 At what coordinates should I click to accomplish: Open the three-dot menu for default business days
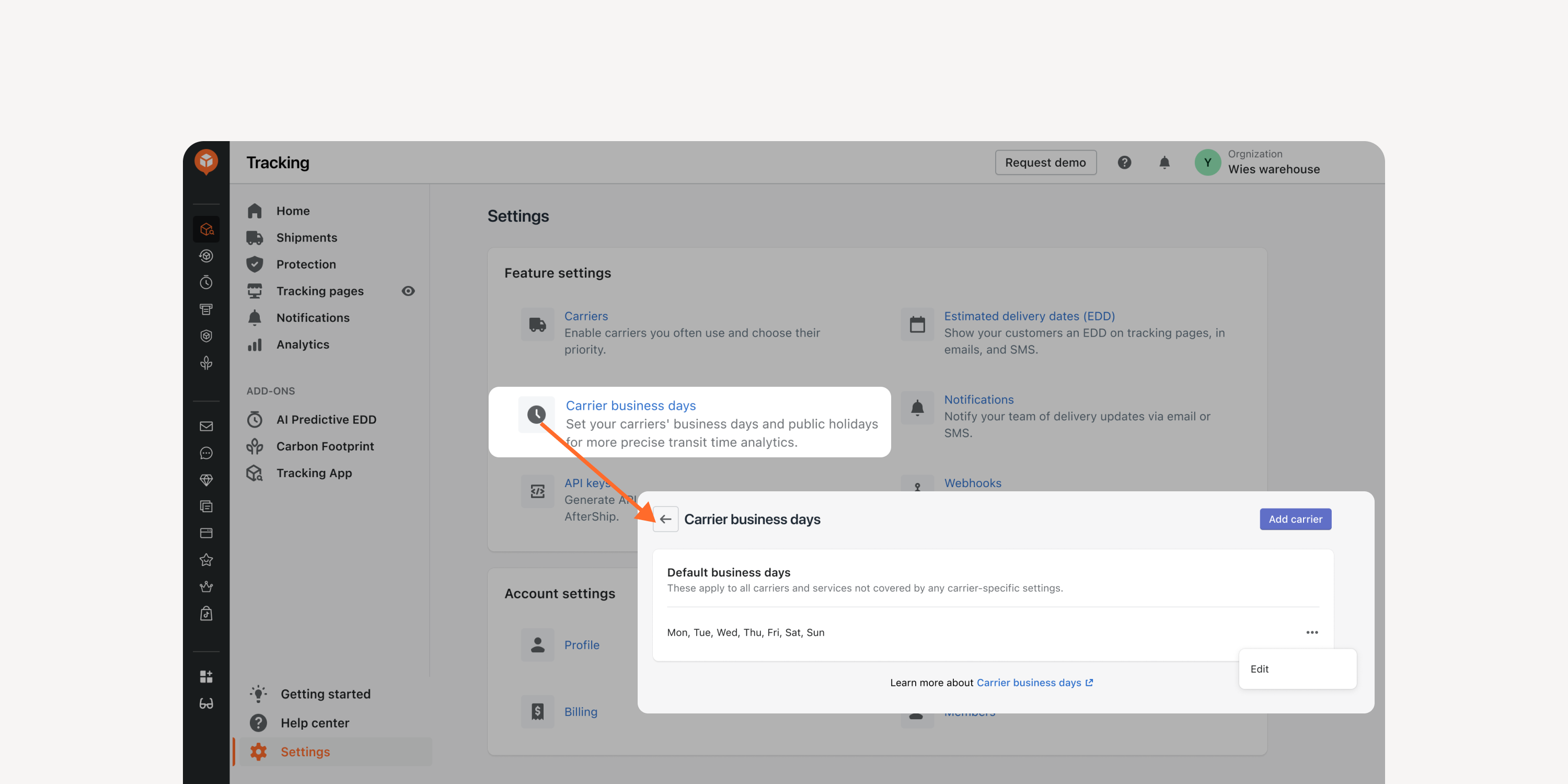[x=1312, y=632]
